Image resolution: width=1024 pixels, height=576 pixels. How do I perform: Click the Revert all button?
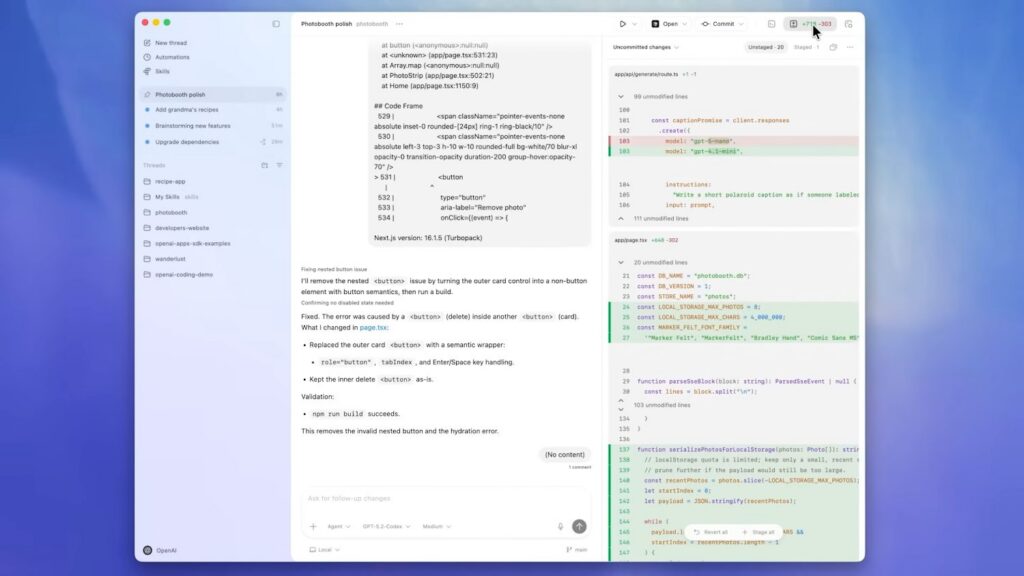pos(712,532)
